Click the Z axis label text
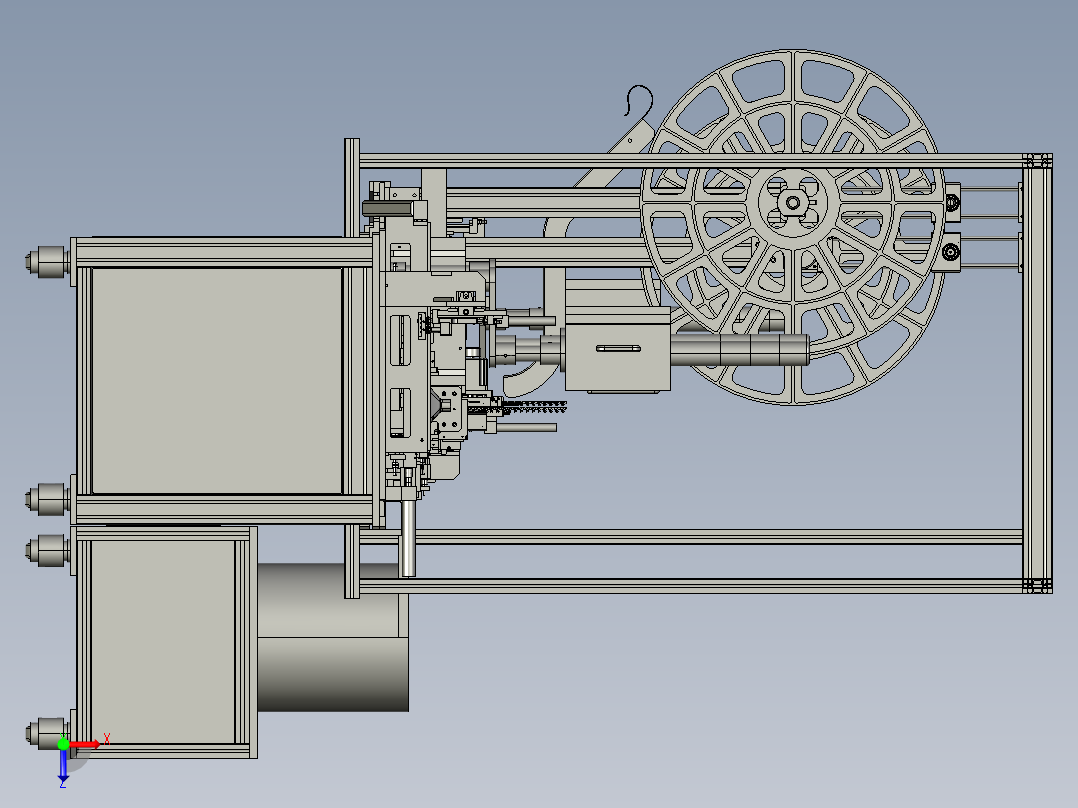This screenshot has width=1078, height=808. (x=63, y=783)
